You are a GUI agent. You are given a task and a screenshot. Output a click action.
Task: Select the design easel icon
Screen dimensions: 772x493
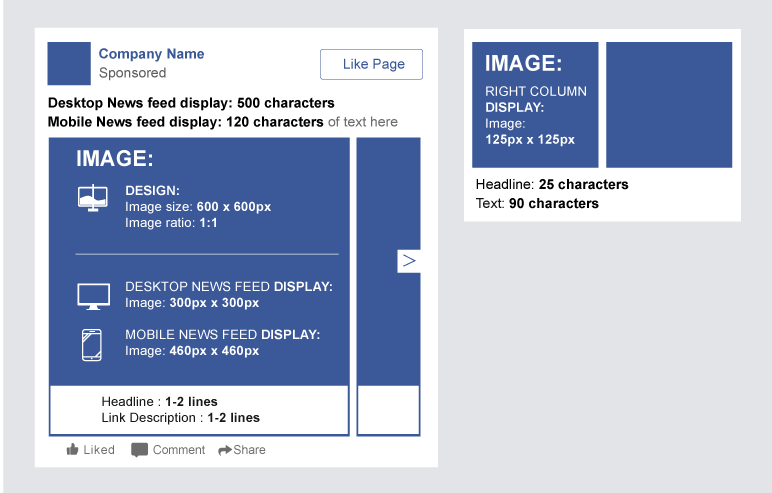[x=93, y=198]
